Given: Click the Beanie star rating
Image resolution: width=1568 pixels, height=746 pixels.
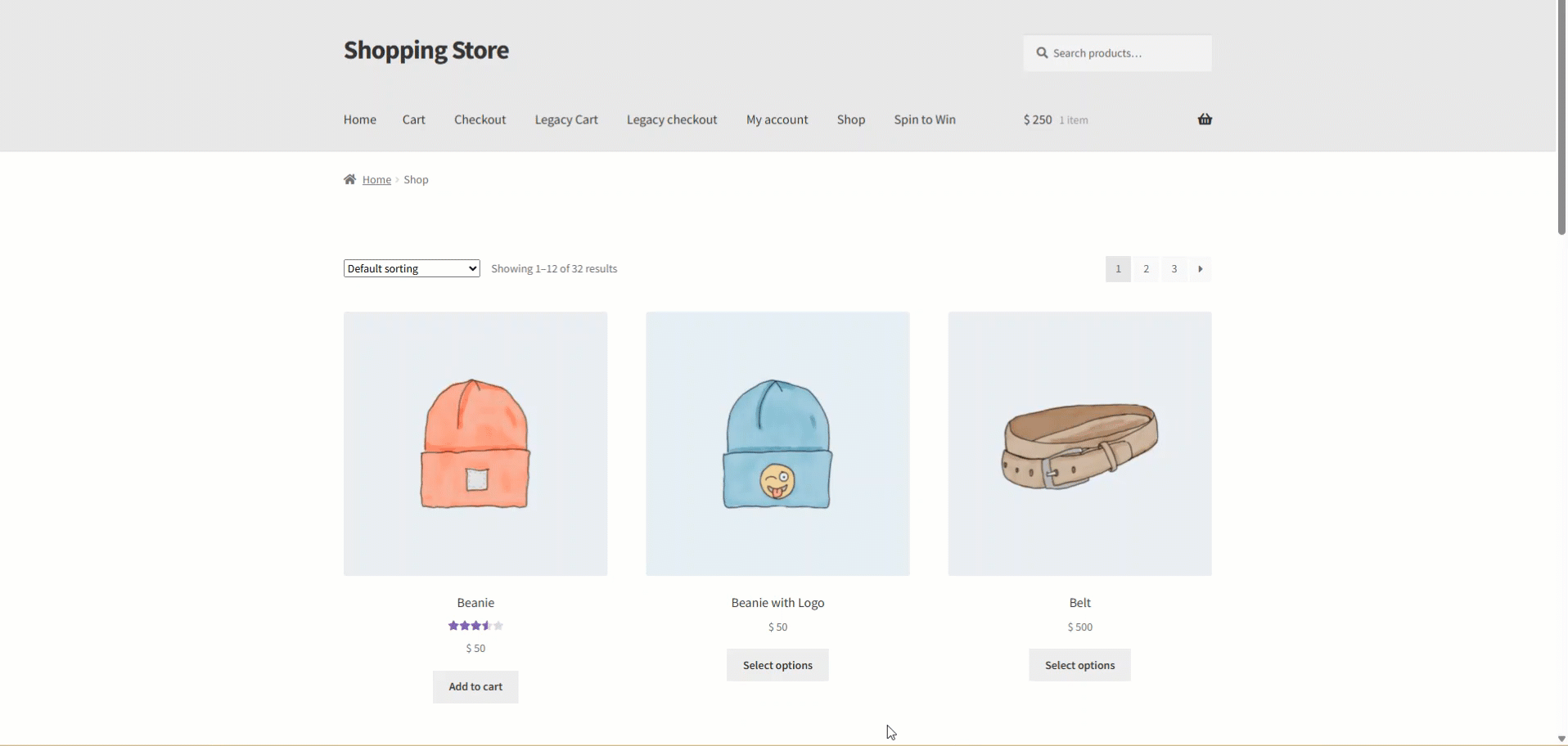Looking at the screenshot, I should 475,626.
